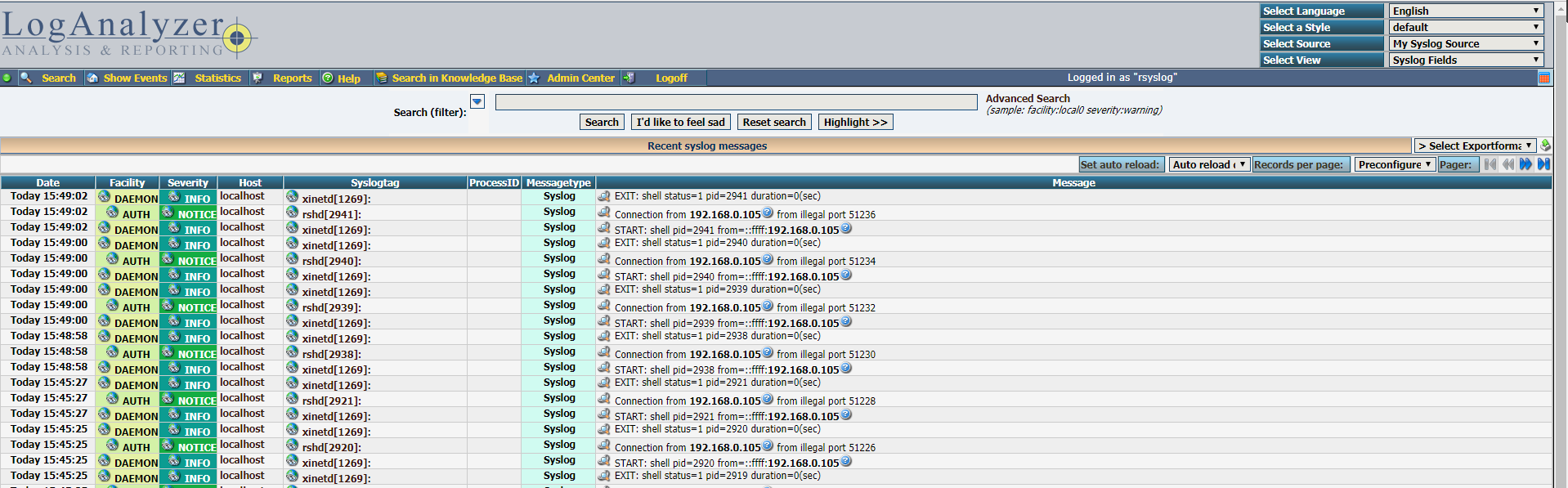Click the vertical page scrollbar
The width and height of the screenshot is (1568, 488).
pyautogui.click(x=1560, y=245)
